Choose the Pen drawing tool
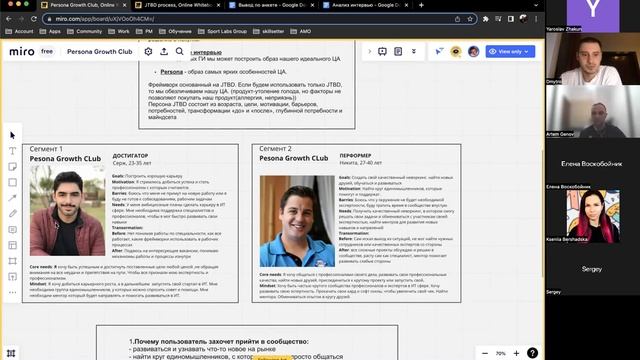640x360 pixels. (13, 213)
